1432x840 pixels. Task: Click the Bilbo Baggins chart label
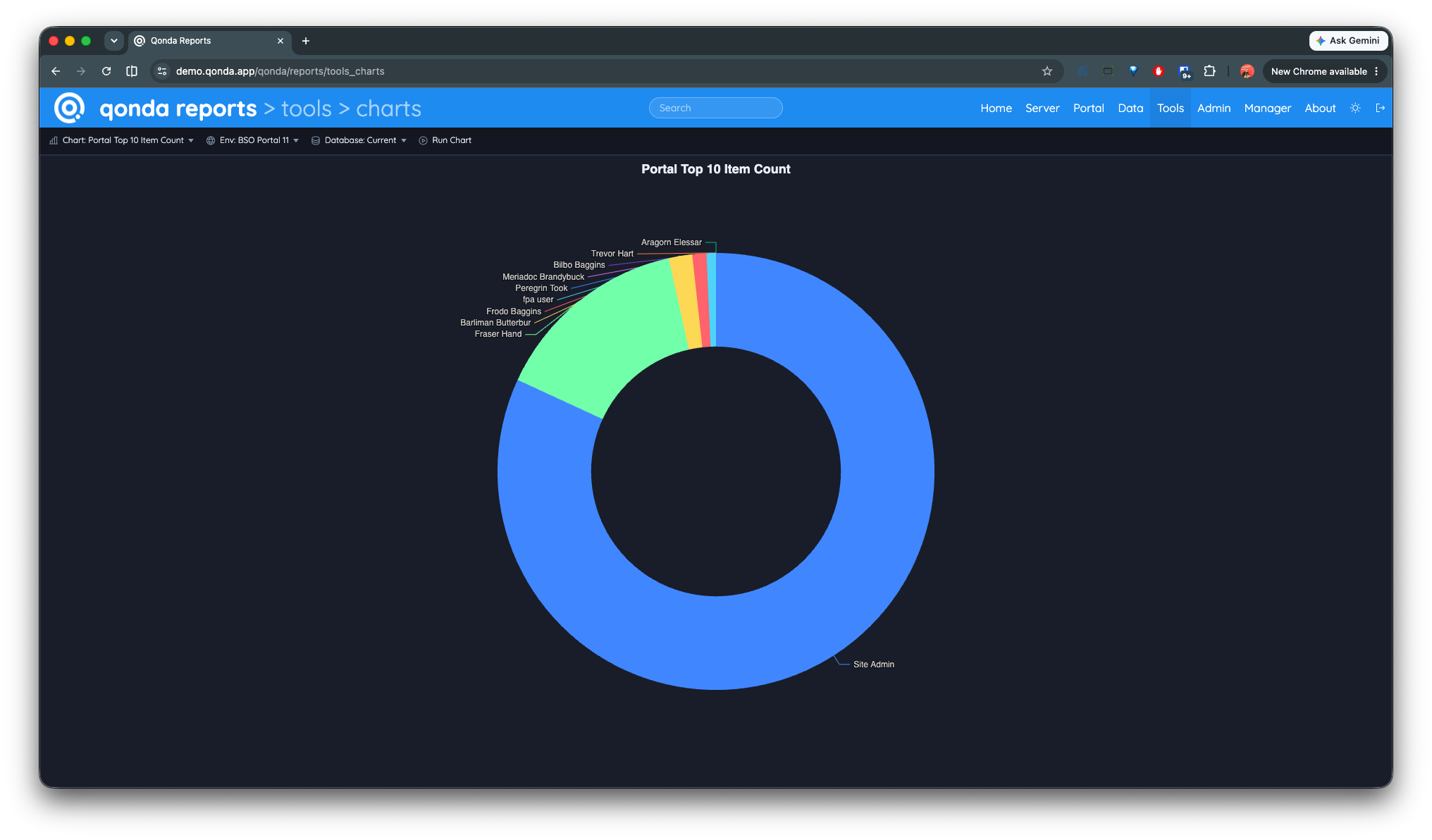click(579, 265)
